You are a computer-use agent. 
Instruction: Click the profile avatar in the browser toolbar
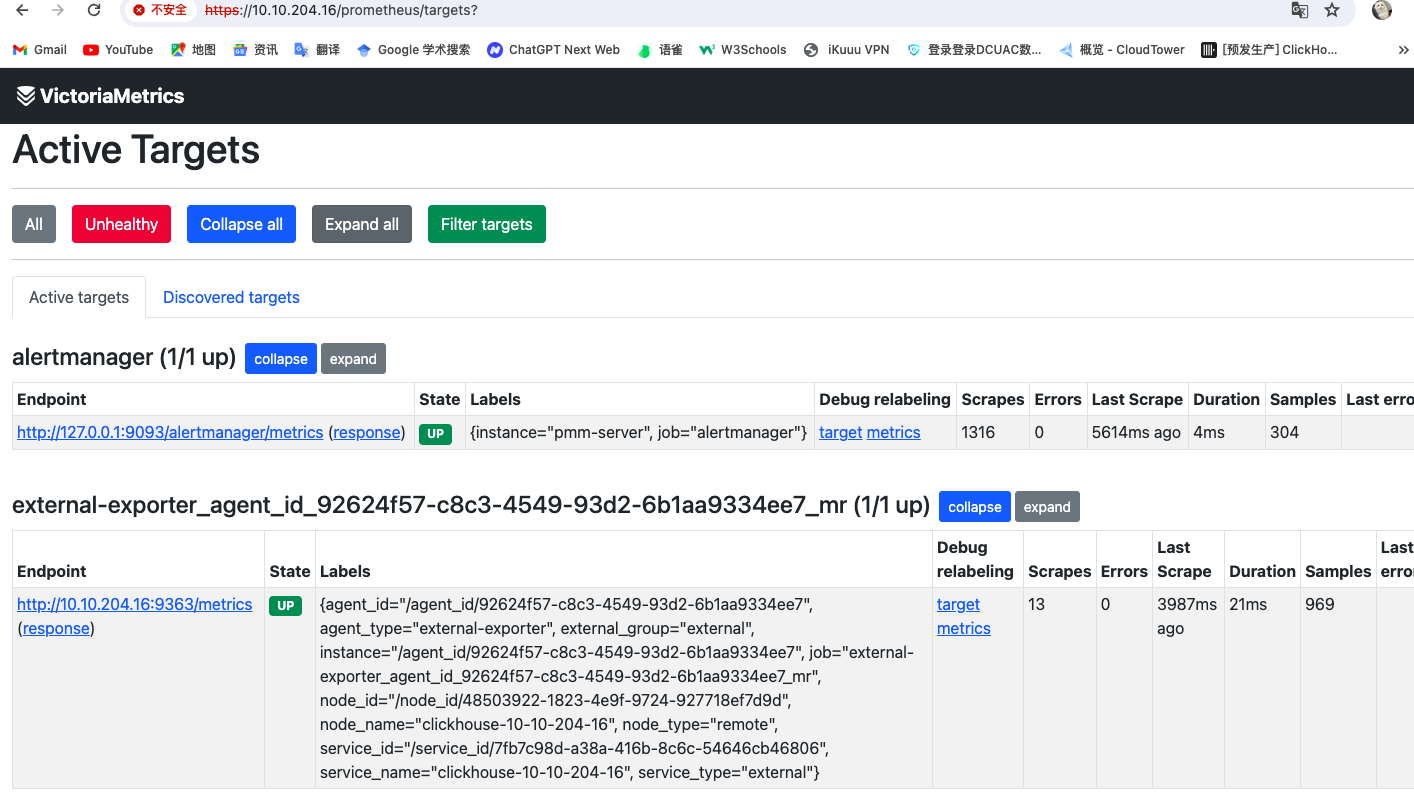pos(1382,12)
